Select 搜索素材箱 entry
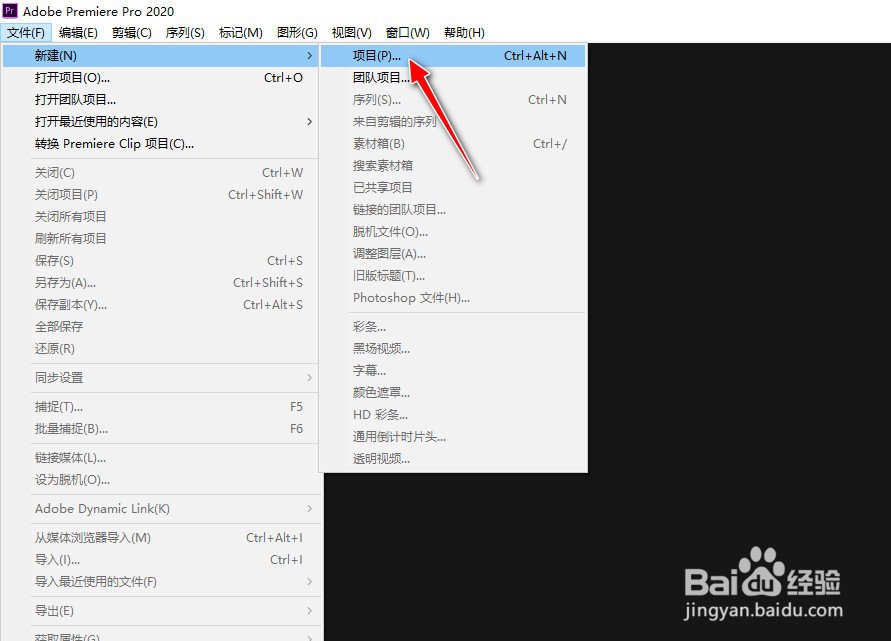The height and width of the screenshot is (641, 891). tap(453, 165)
